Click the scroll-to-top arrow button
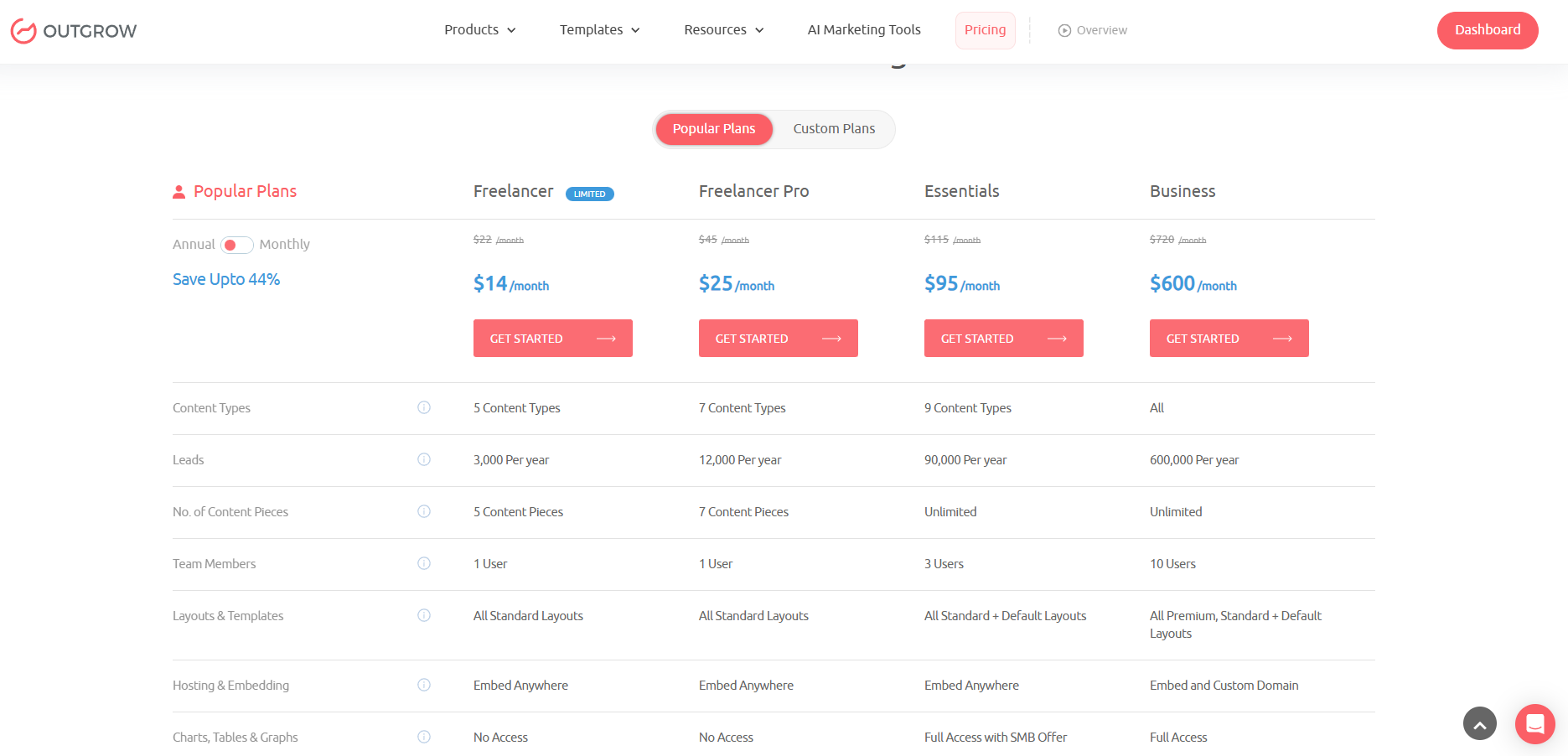This screenshot has width=1568, height=756. pos(1479,724)
